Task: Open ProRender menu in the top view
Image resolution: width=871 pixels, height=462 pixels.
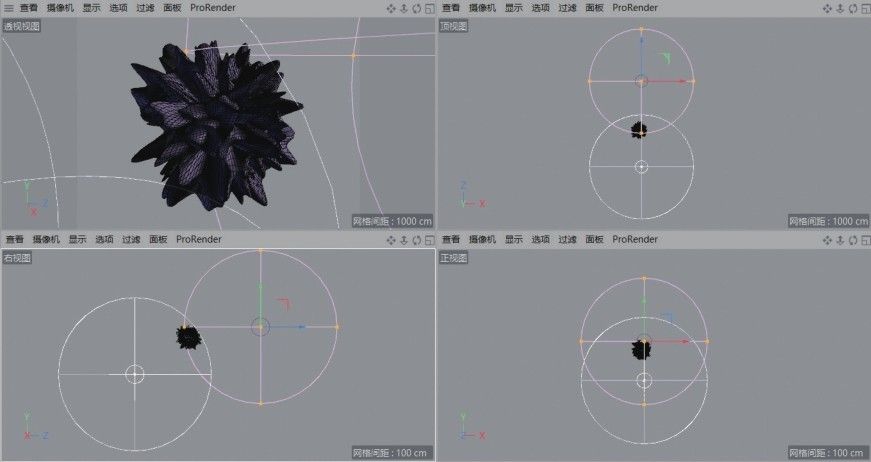Action: pos(635,8)
